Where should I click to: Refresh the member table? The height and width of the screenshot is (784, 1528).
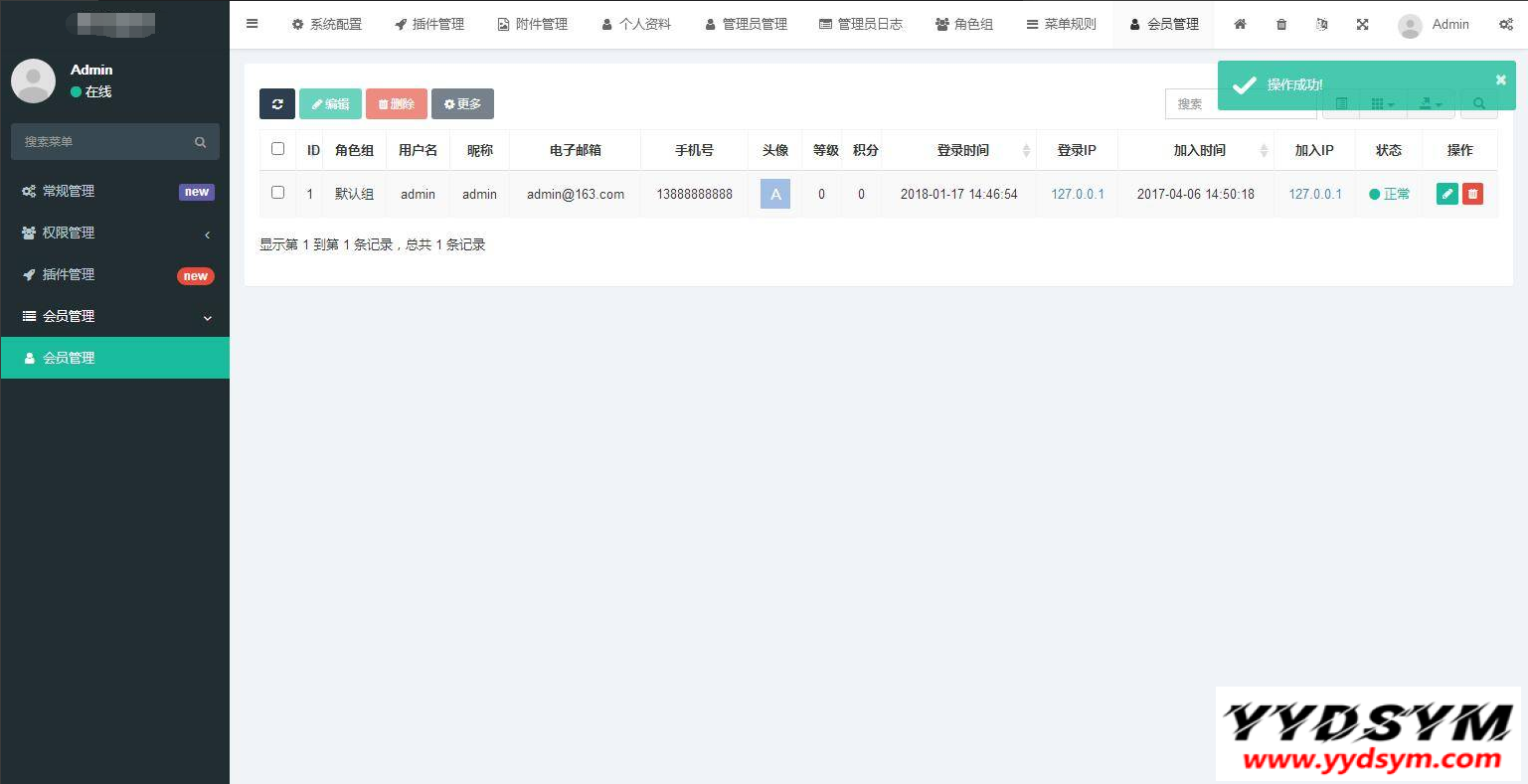click(277, 104)
